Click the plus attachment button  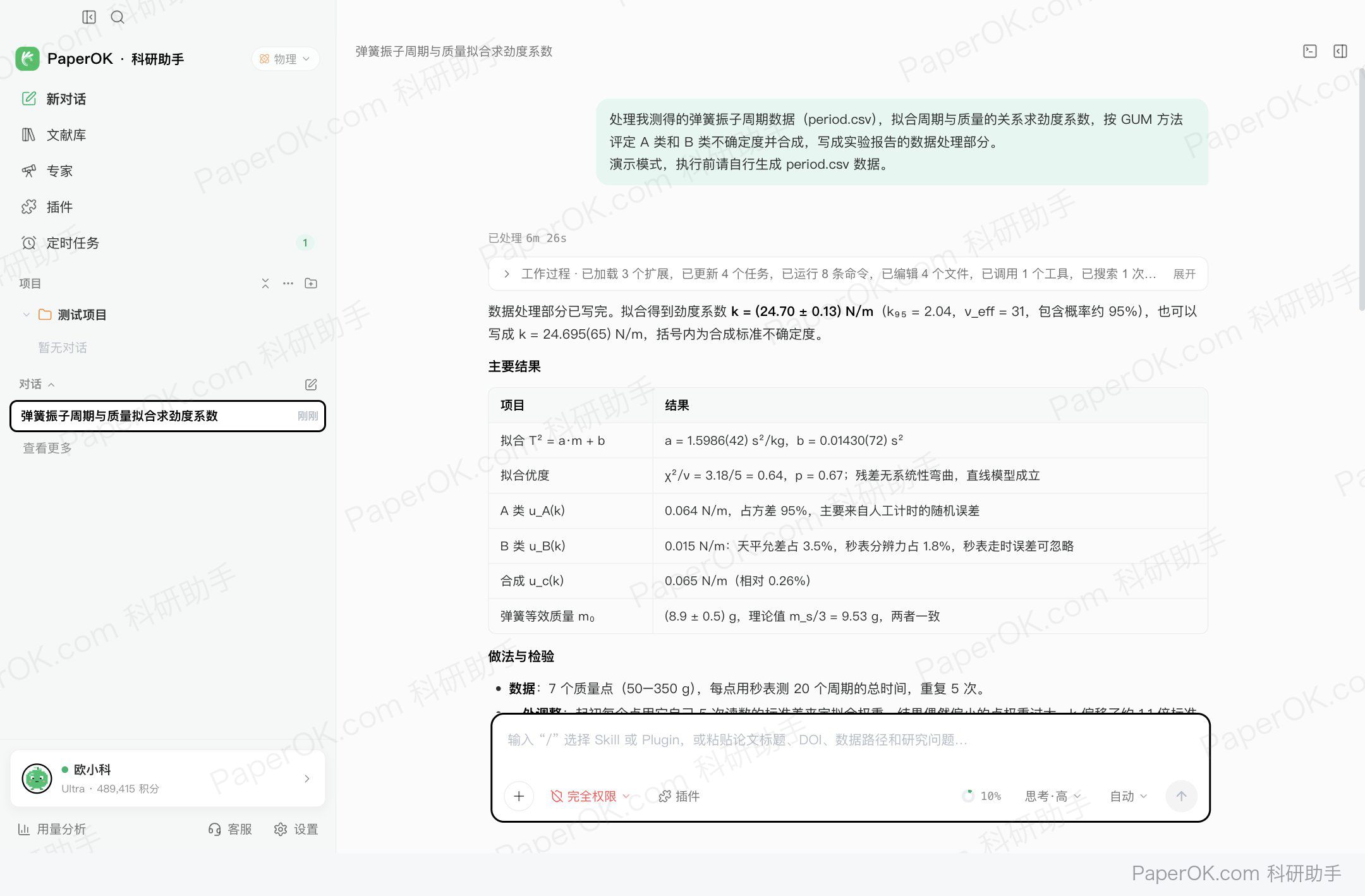click(519, 796)
